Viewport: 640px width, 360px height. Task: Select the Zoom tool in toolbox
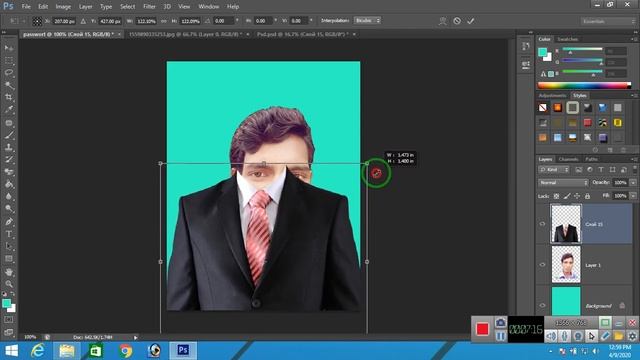9,284
